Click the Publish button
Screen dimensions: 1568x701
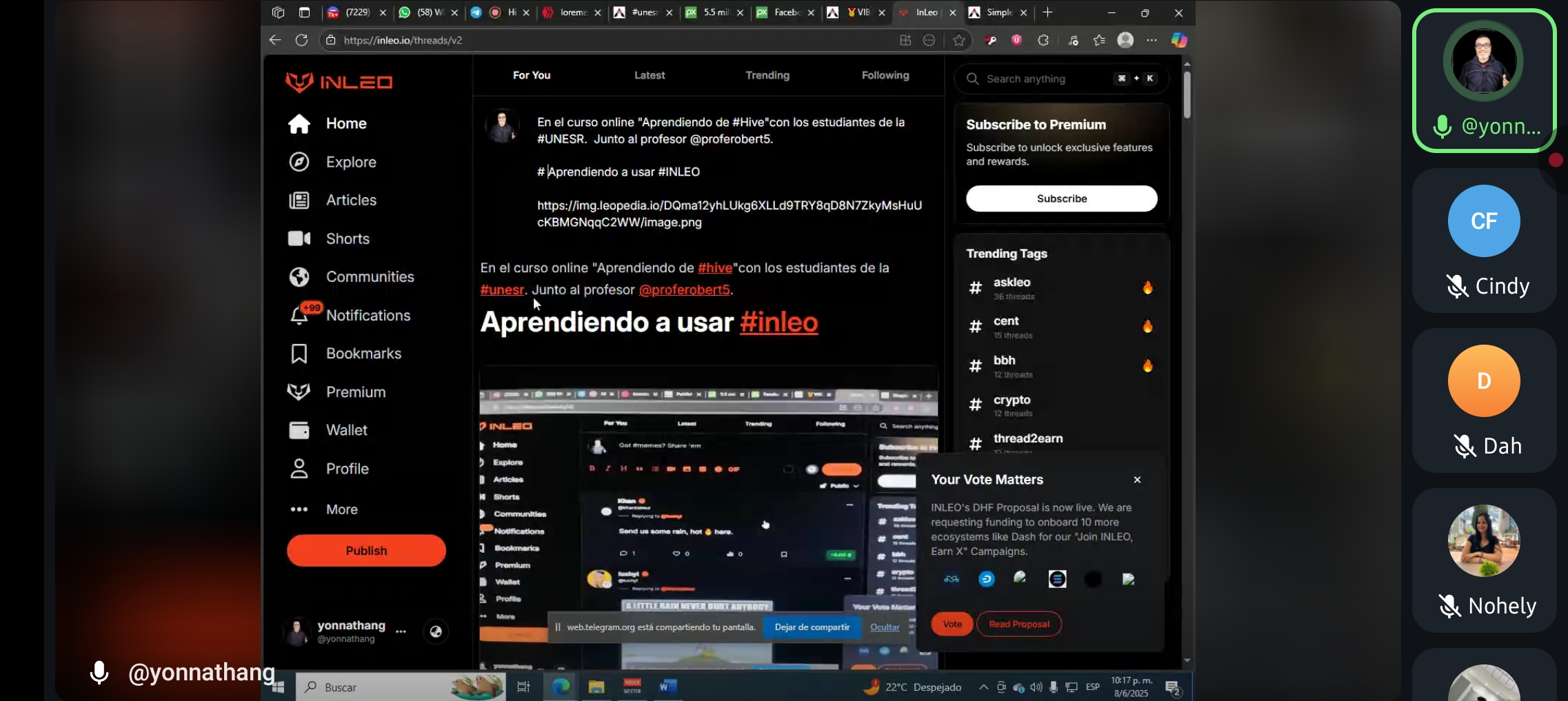point(366,551)
